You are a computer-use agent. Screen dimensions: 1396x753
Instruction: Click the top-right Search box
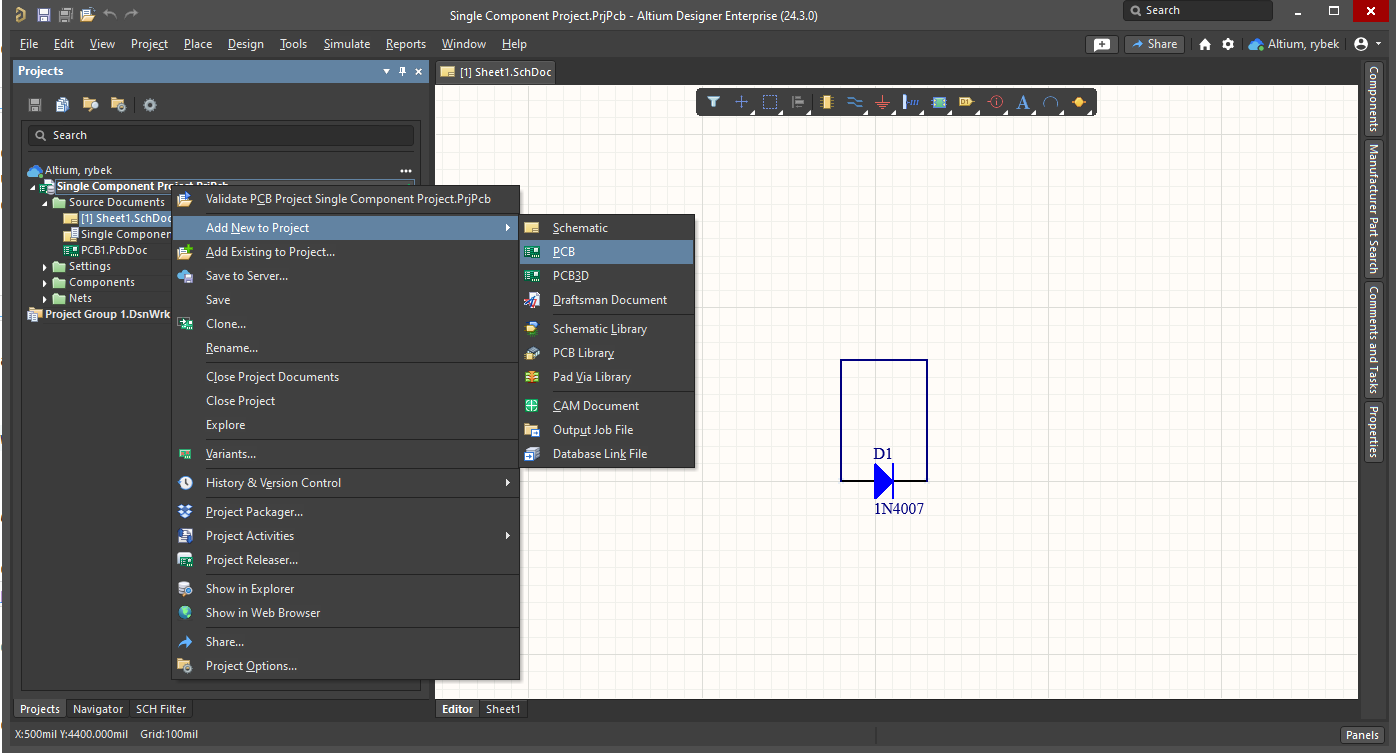(1198, 10)
